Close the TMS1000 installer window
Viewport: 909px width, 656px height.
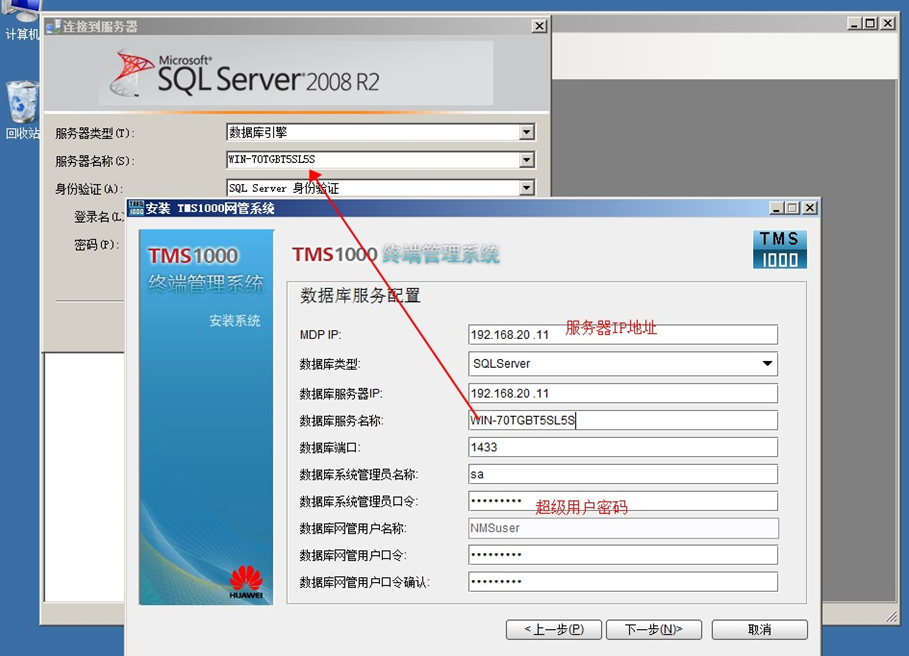pos(810,207)
